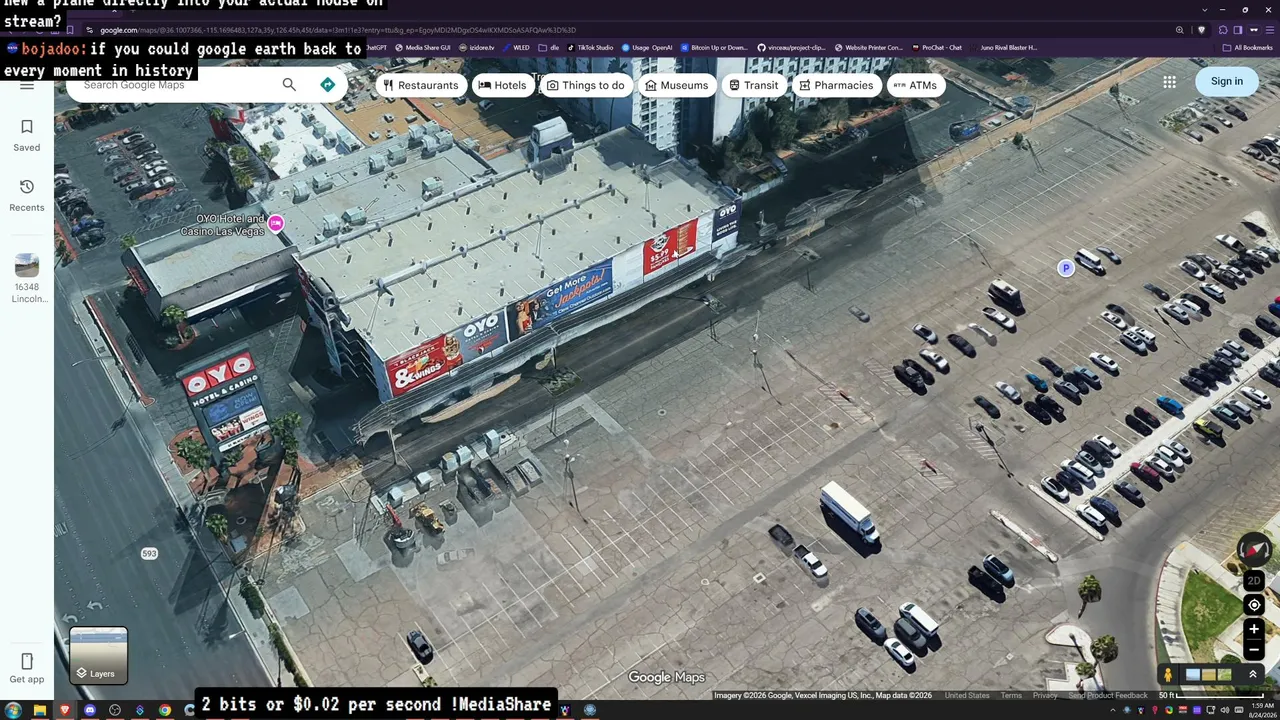Screen dimensions: 1280x720
Task: Open the Media Share GUI bookmark
Action: pos(423,48)
